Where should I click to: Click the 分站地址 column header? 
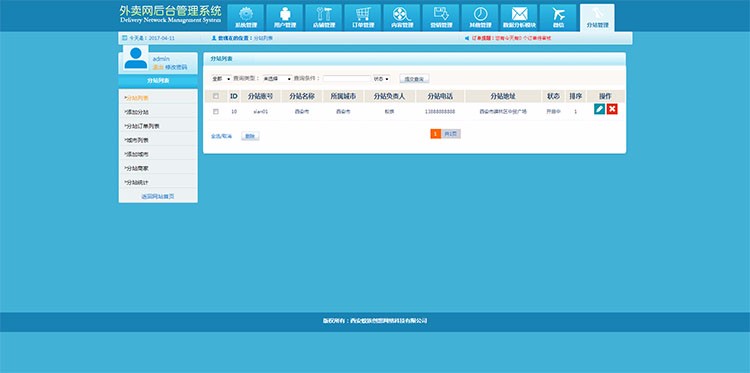click(x=503, y=96)
